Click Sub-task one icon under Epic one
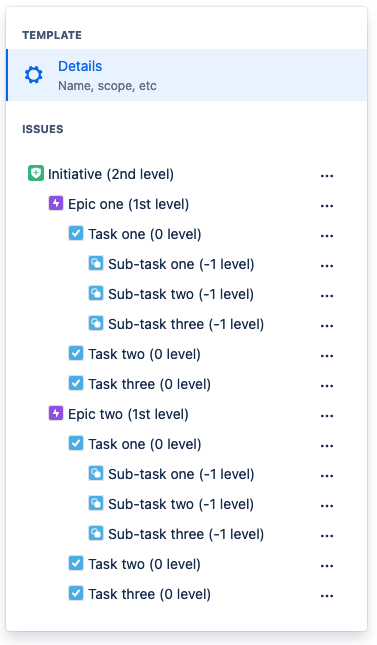This screenshot has height=645, width=377. coord(96,263)
